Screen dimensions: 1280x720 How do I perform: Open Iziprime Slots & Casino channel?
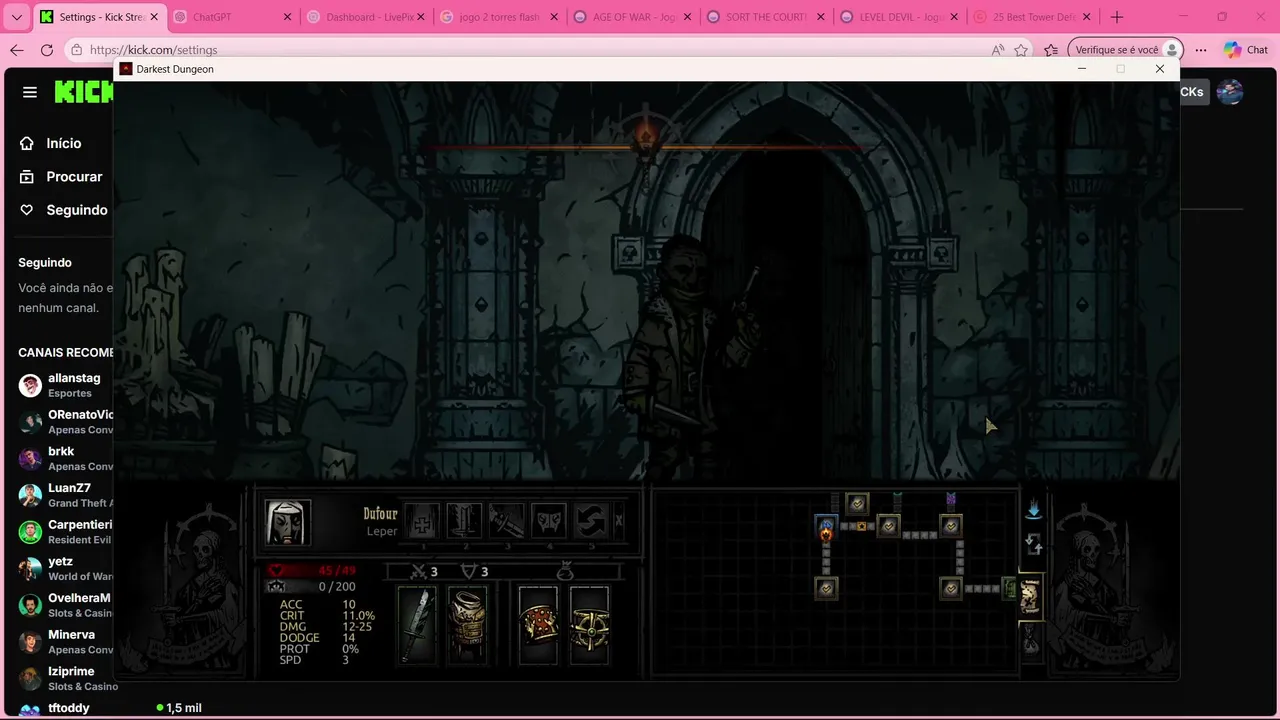click(68, 678)
